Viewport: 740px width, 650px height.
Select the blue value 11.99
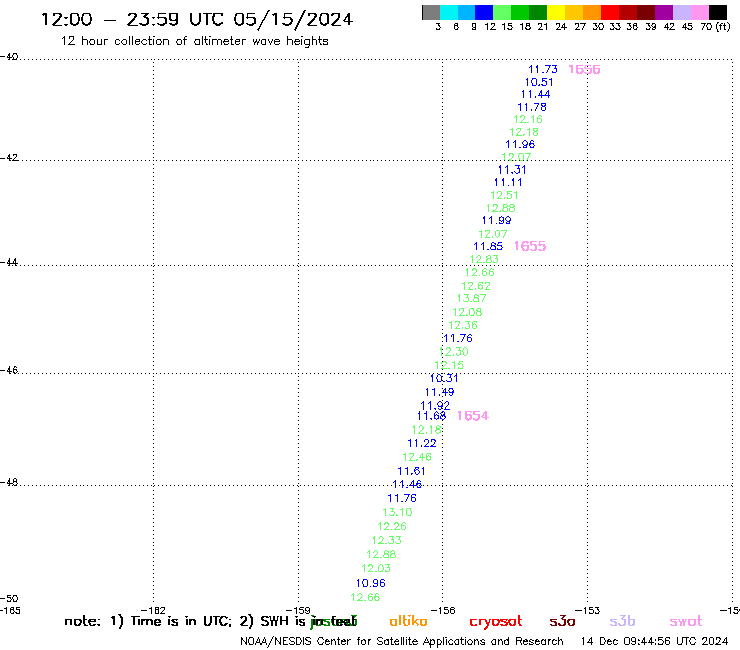pos(496,220)
